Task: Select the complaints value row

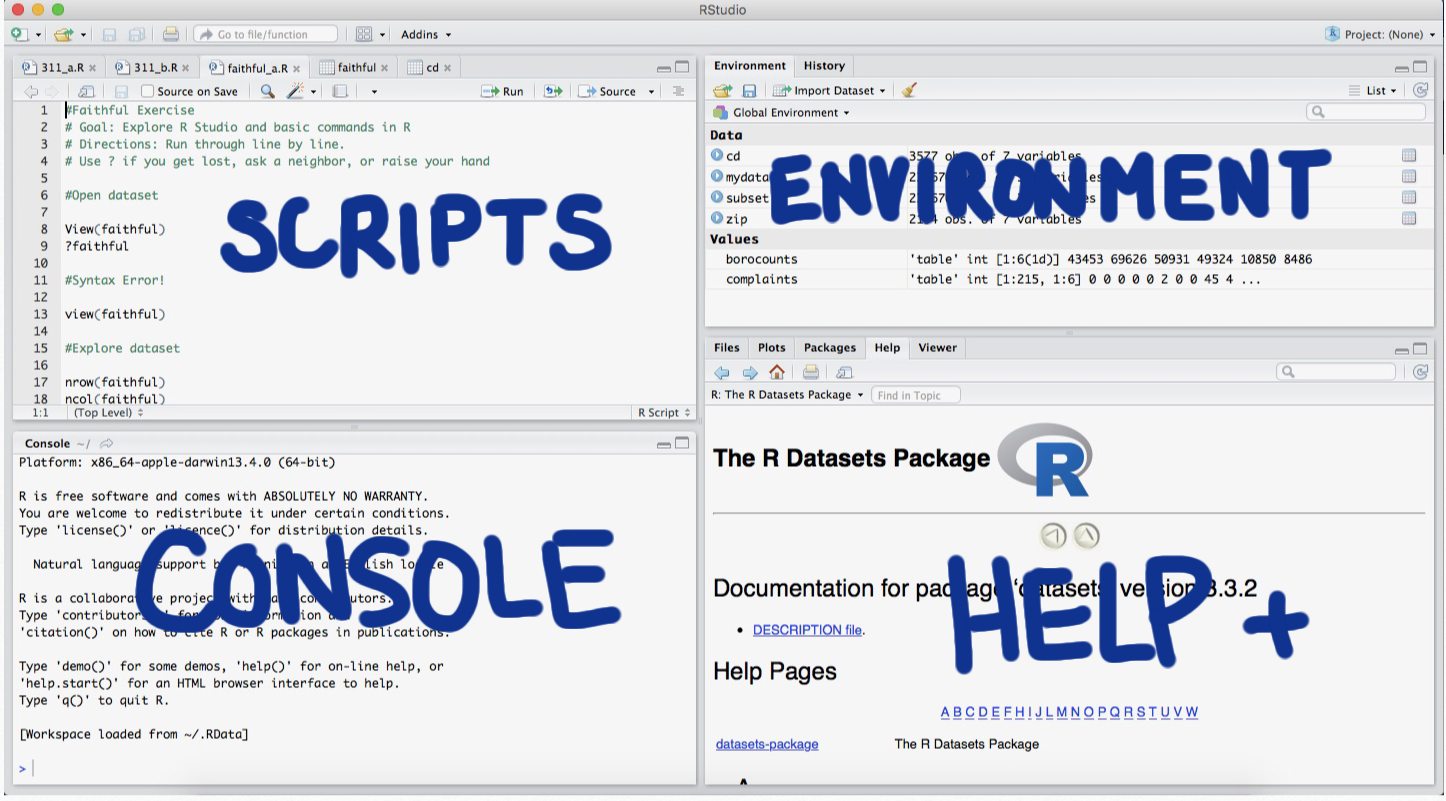Action: tap(1070, 279)
